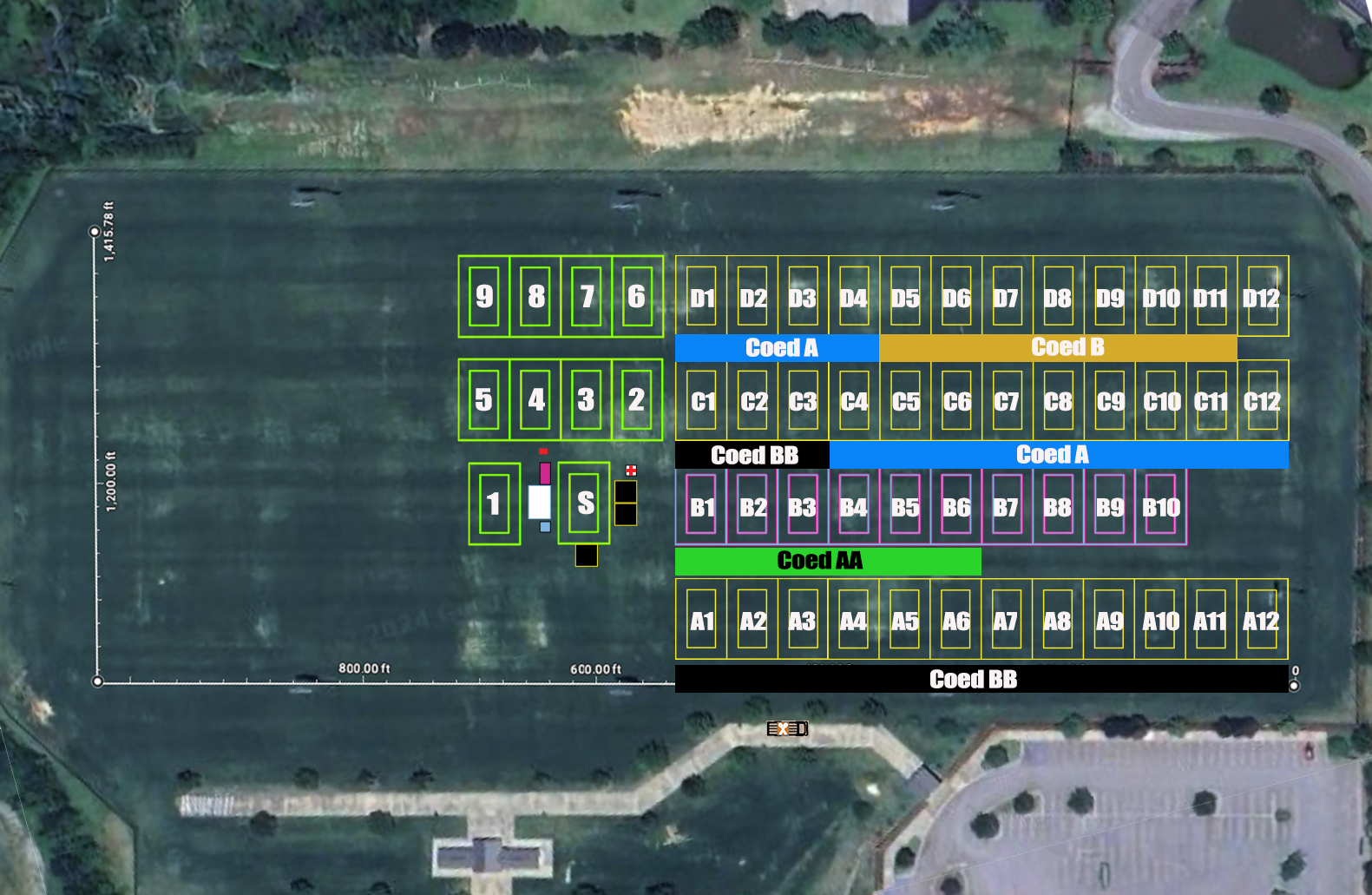This screenshot has width=1372, height=895.
Task: Click field number 9
Action: pos(484,297)
